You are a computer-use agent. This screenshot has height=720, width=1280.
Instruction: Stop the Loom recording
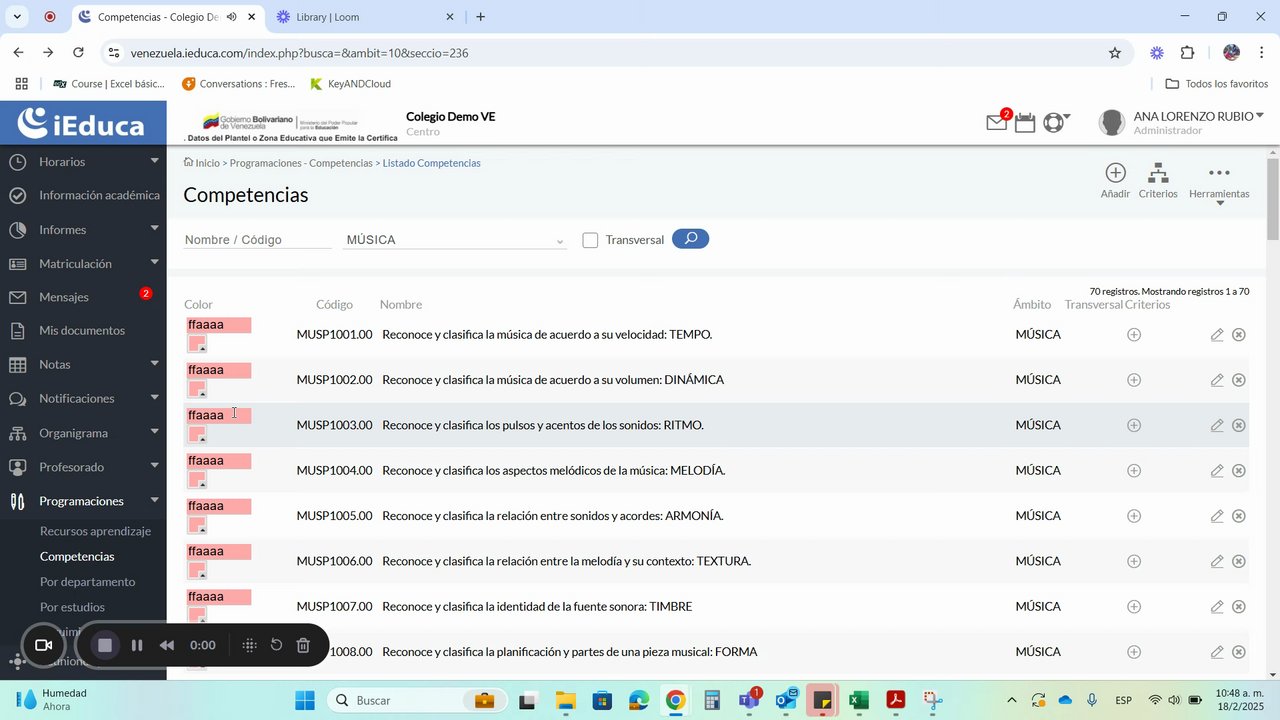coord(104,645)
